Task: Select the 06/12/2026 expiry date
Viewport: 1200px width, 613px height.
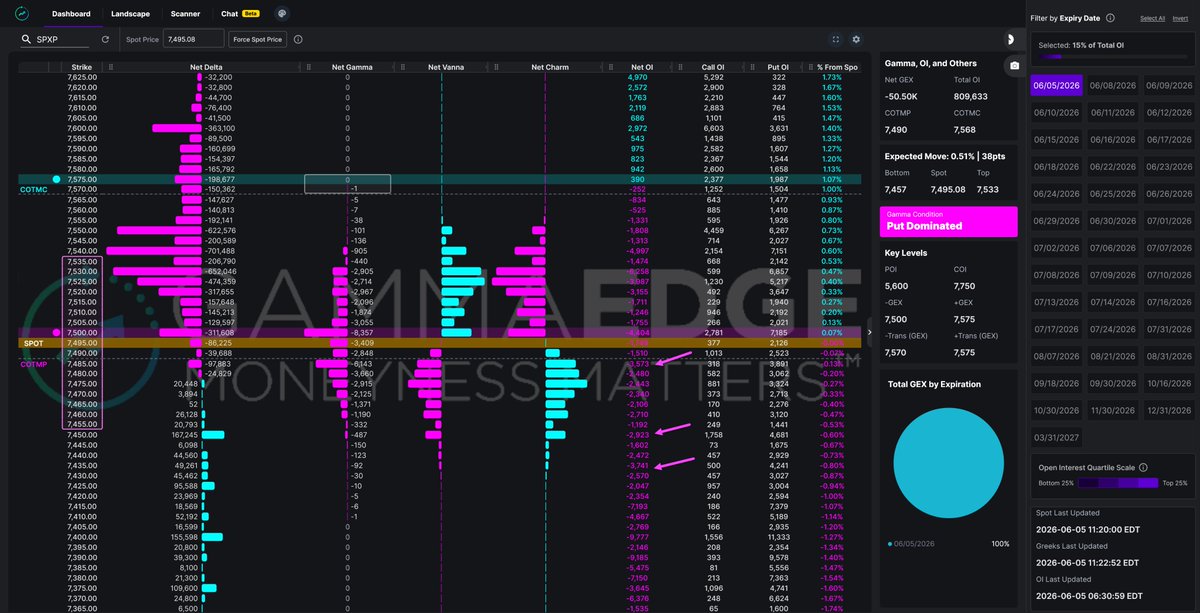Action: pyautogui.click(x=1168, y=113)
